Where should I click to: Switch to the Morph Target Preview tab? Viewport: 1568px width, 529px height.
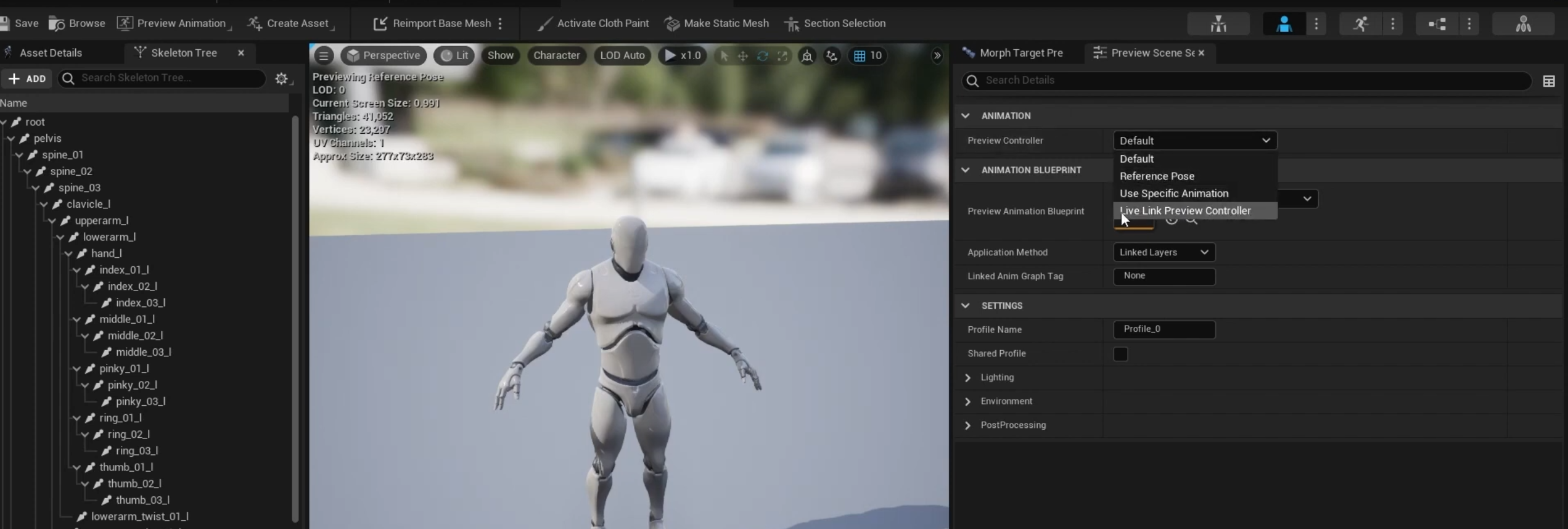click(x=1020, y=53)
